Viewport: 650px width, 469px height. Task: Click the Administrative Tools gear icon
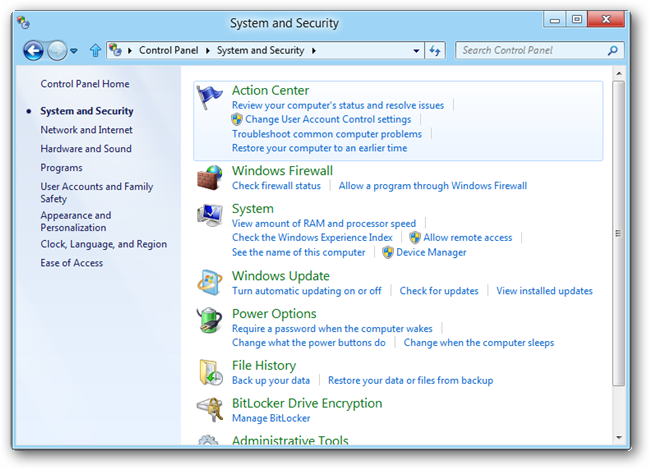(x=209, y=440)
